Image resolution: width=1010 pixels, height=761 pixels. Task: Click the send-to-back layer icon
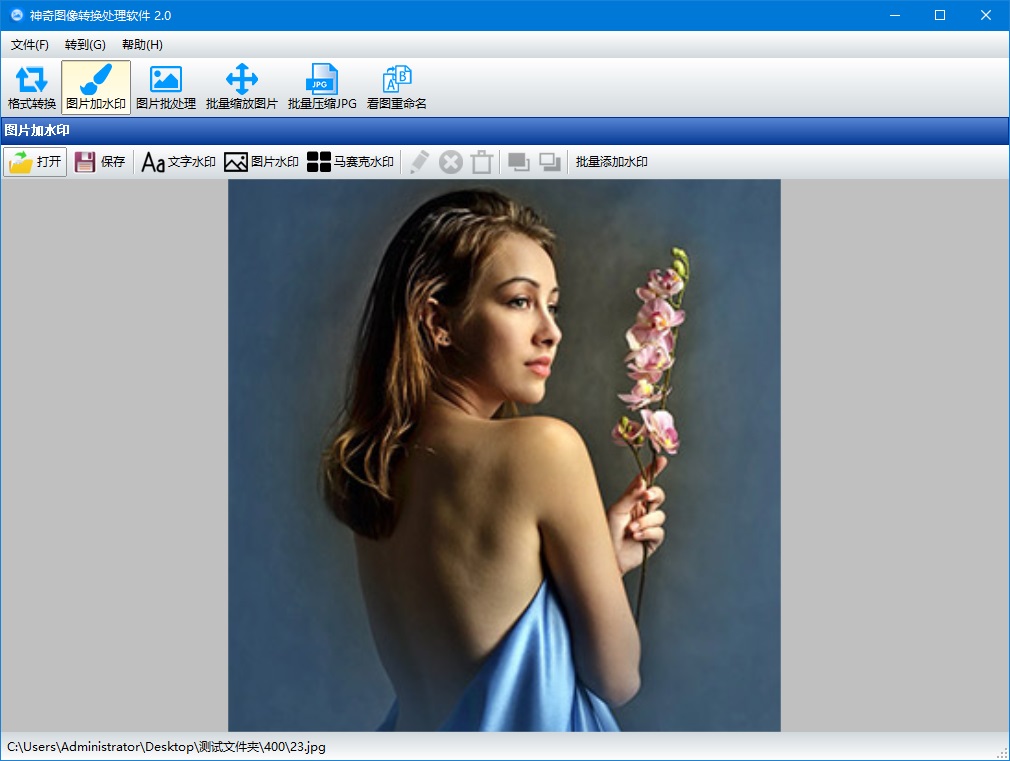550,162
